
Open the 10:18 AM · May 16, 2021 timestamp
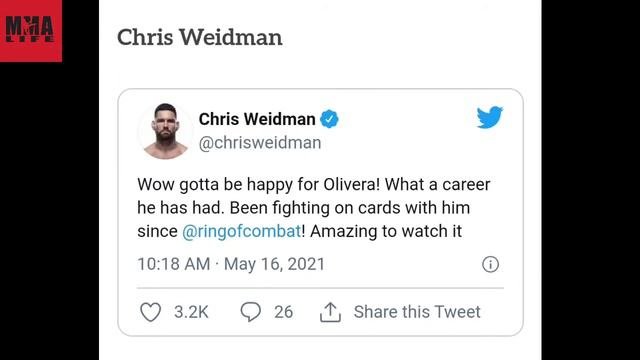(231, 264)
